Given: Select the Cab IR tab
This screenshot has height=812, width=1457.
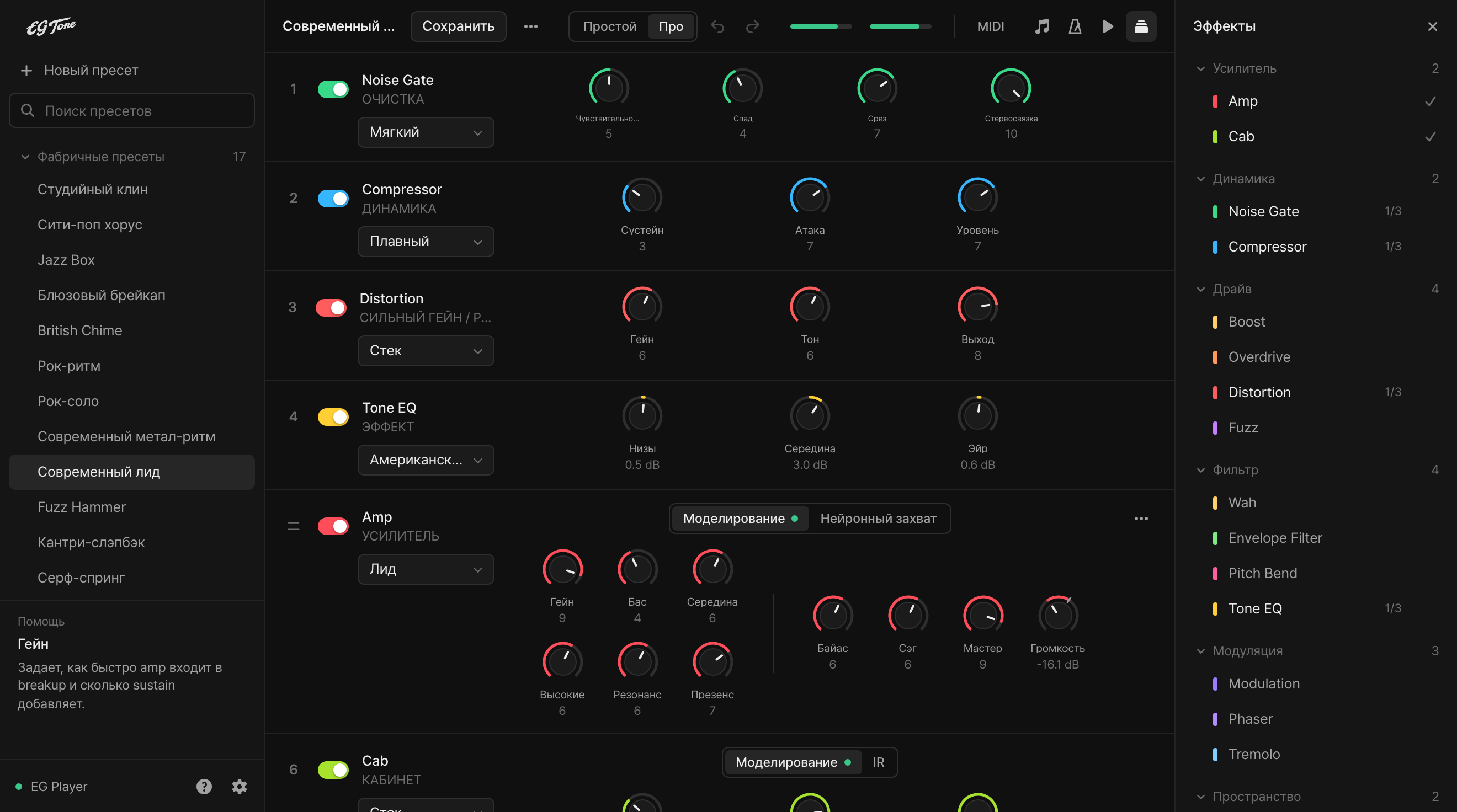Looking at the screenshot, I should [878, 762].
